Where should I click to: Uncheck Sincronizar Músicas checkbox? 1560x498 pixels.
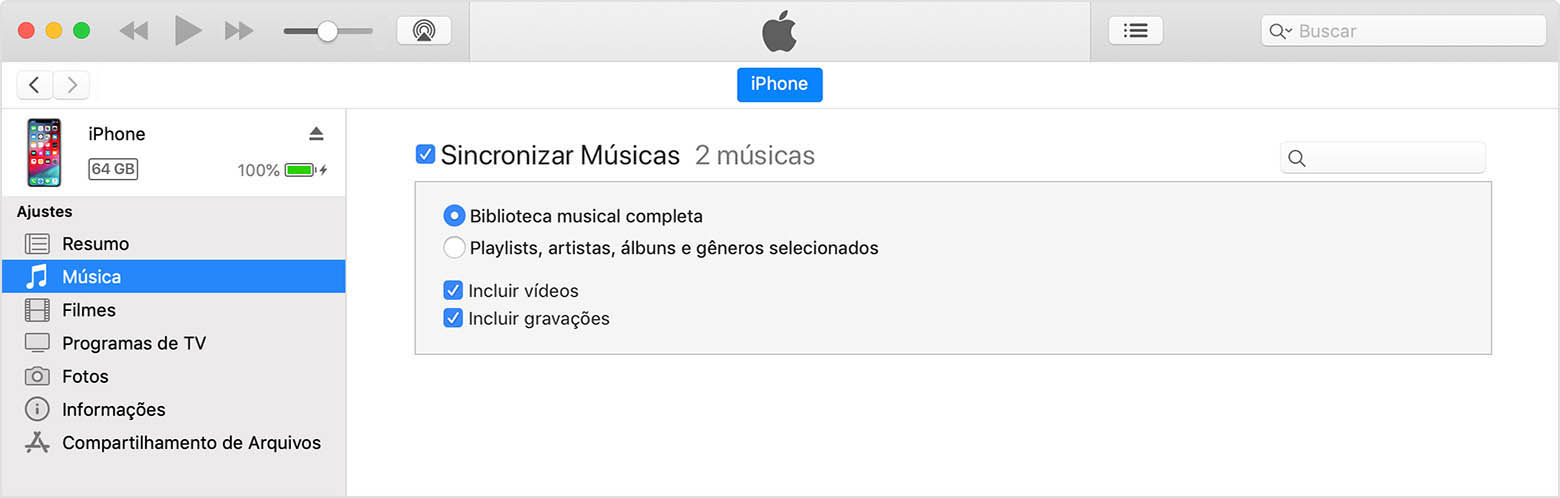point(425,155)
